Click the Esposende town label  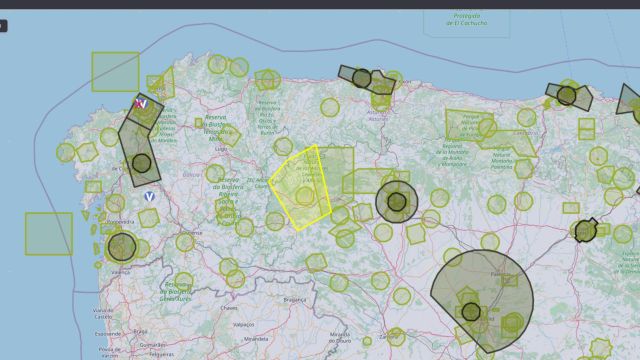click(x=108, y=334)
